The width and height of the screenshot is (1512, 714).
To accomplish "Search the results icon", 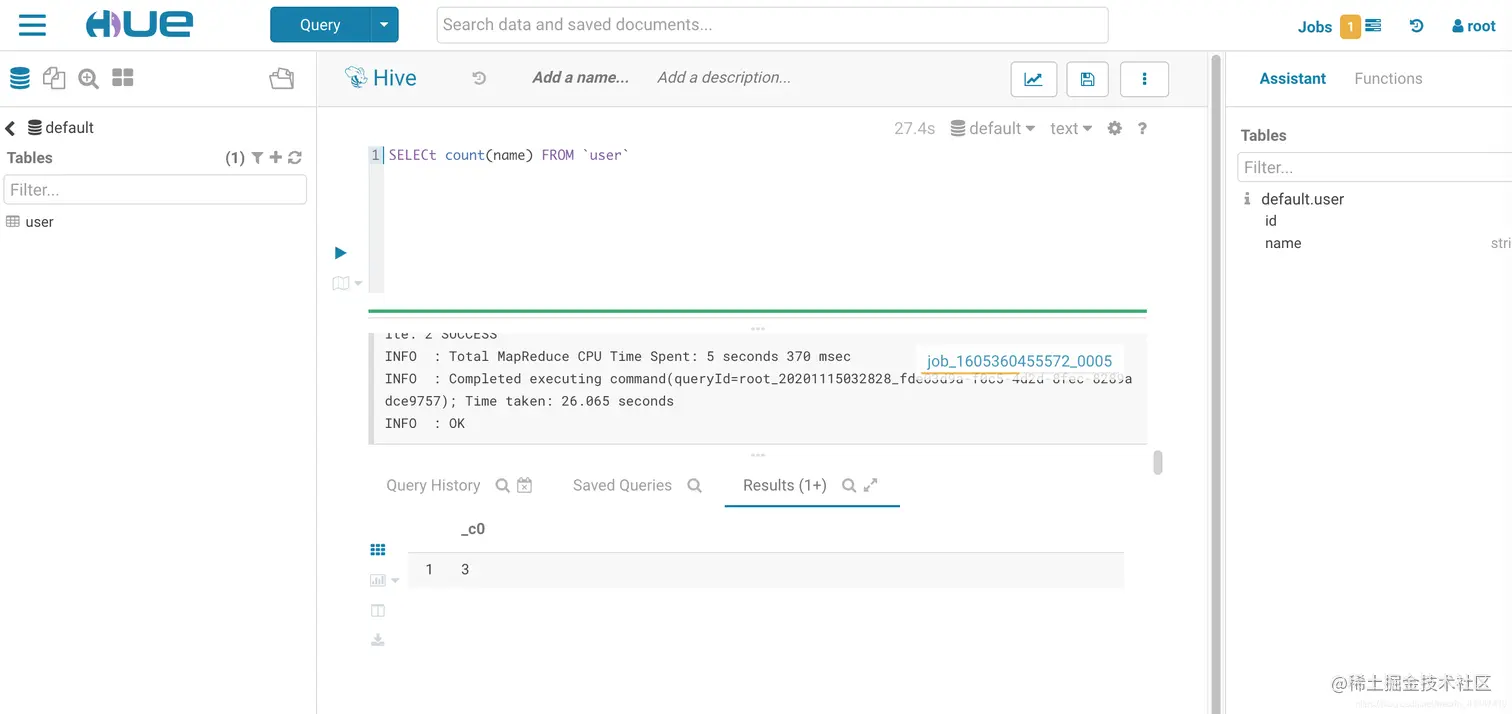I will (x=849, y=485).
